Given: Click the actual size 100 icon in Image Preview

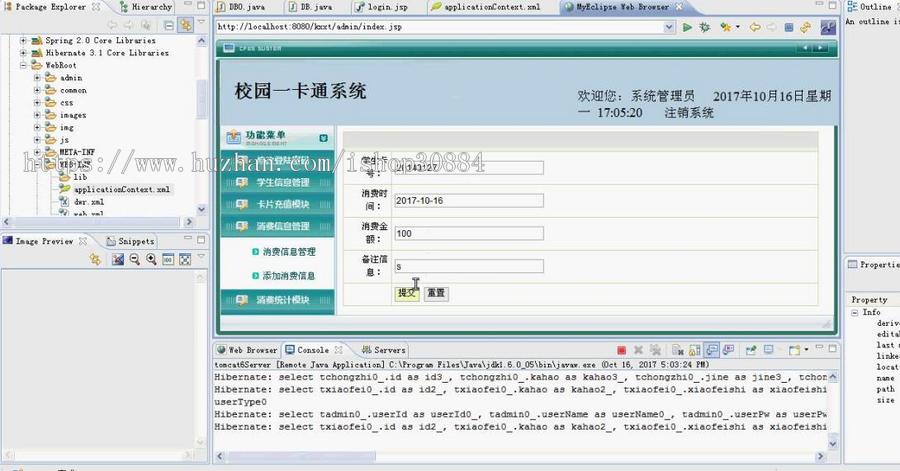Looking at the screenshot, I should click(x=168, y=260).
